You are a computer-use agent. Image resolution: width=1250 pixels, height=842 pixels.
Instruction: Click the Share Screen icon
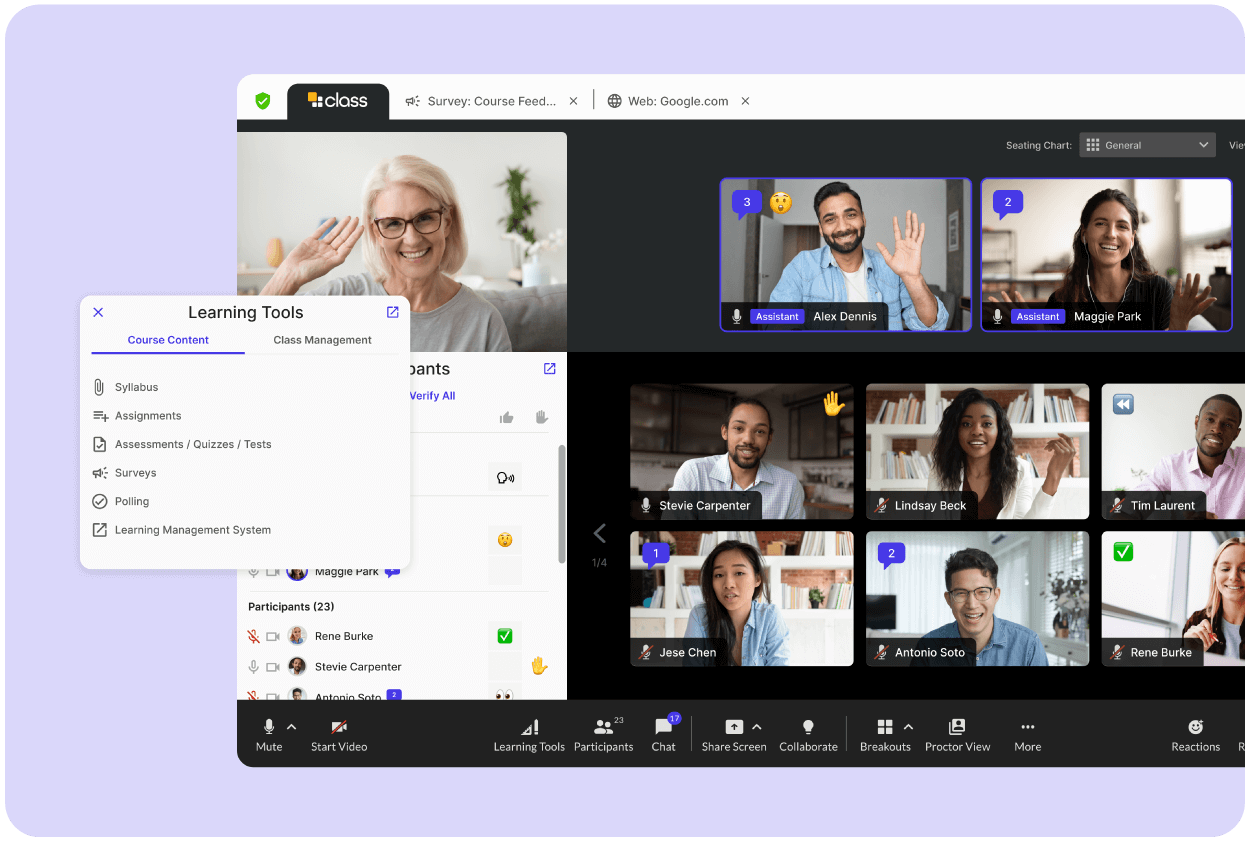[734, 728]
